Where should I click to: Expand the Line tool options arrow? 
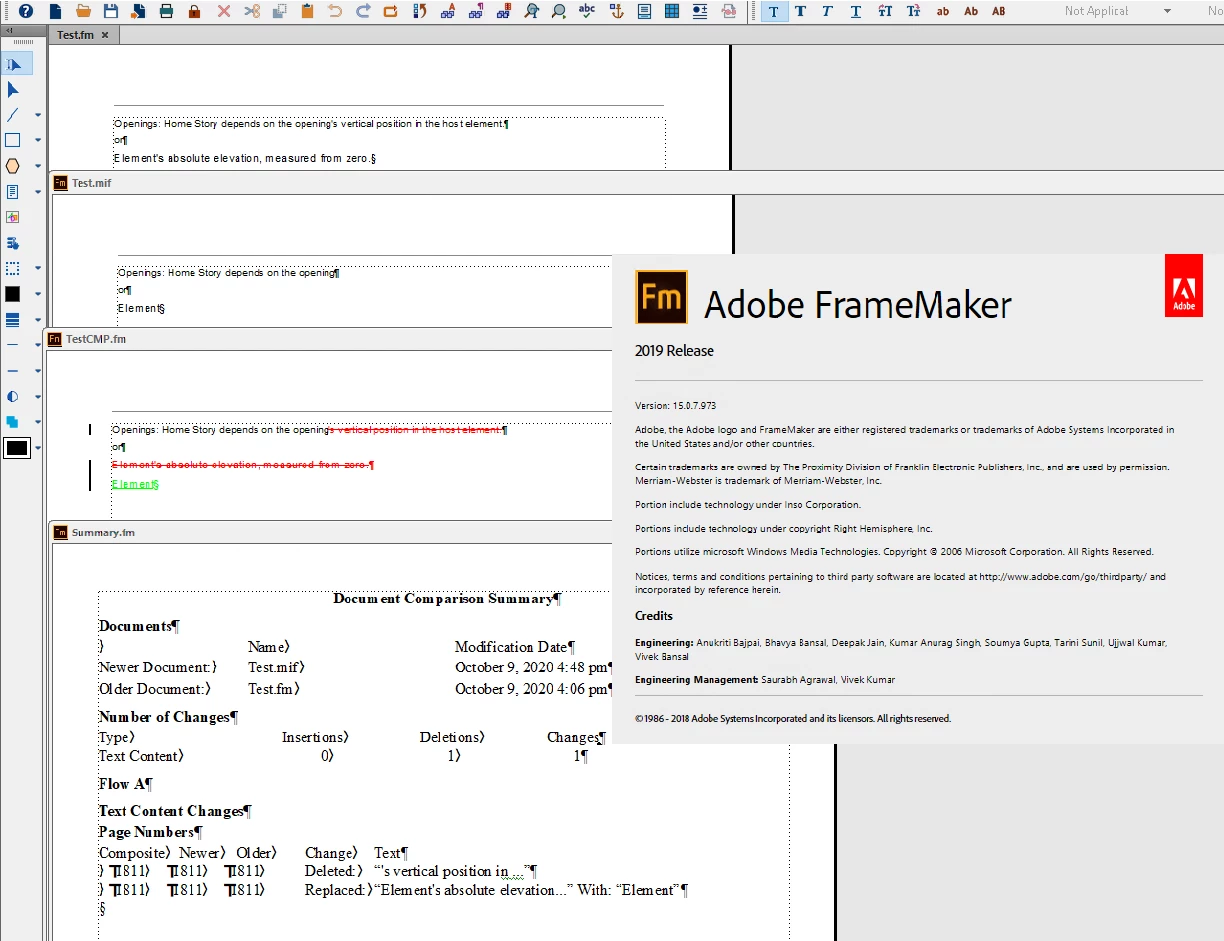[38, 115]
